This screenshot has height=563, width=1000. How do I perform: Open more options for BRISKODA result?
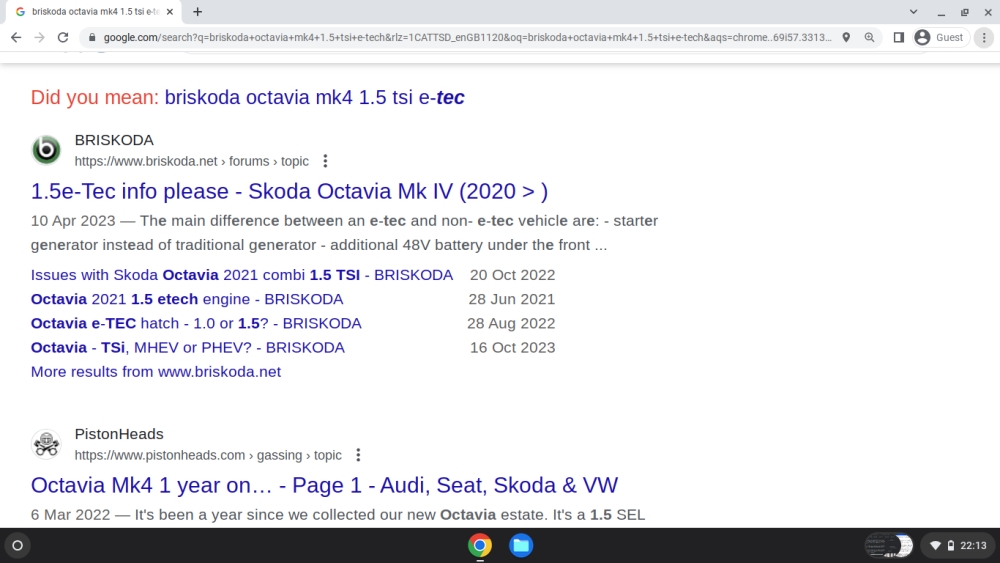click(325, 161)
